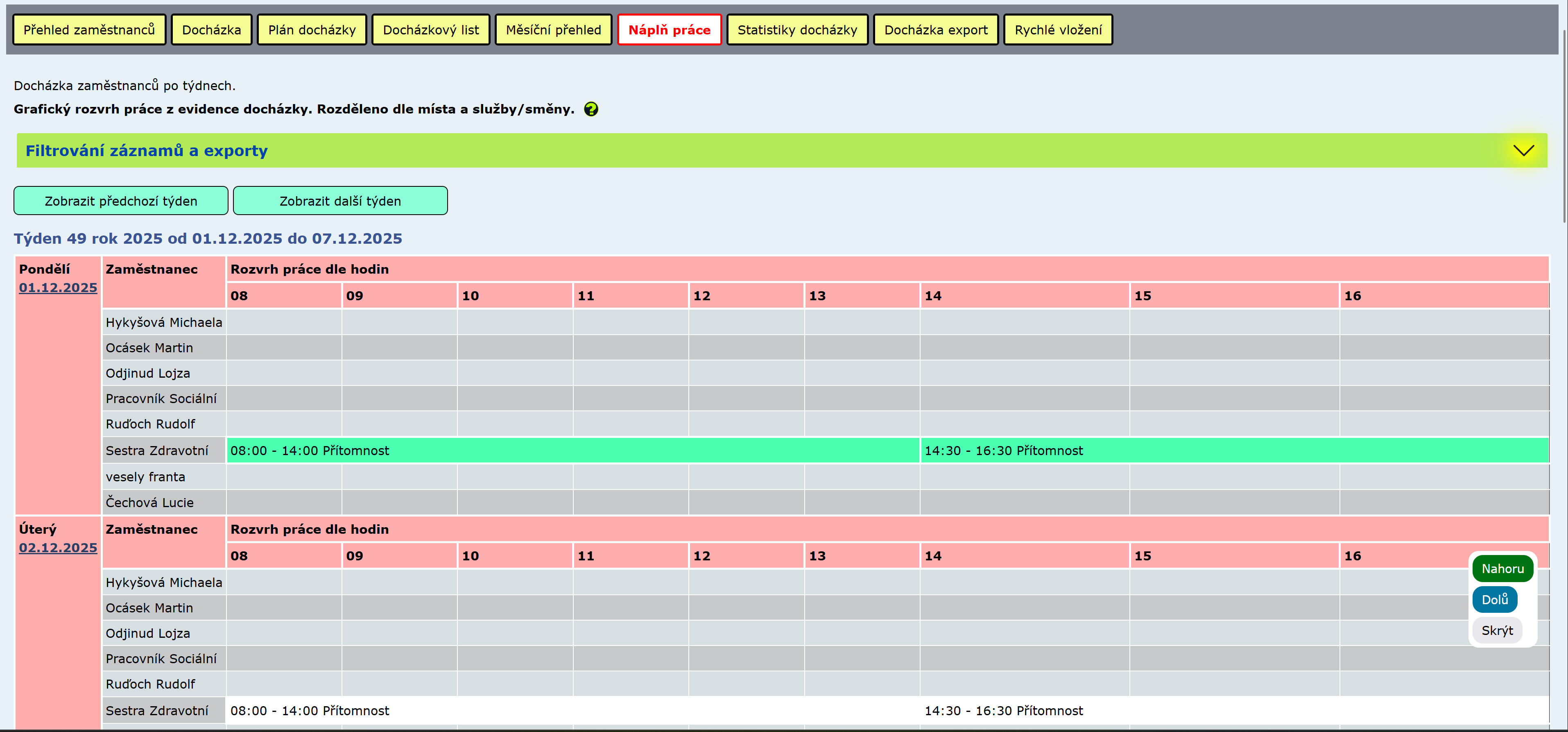This screenshot has width=1568, height=732.
Task: Open Docházkový list tab
Action: [430, 30]
